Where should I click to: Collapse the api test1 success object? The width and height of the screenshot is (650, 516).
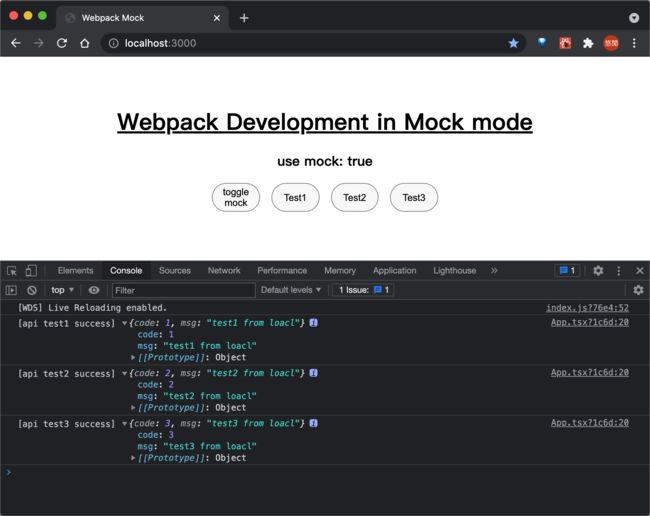tap(124, 323)
